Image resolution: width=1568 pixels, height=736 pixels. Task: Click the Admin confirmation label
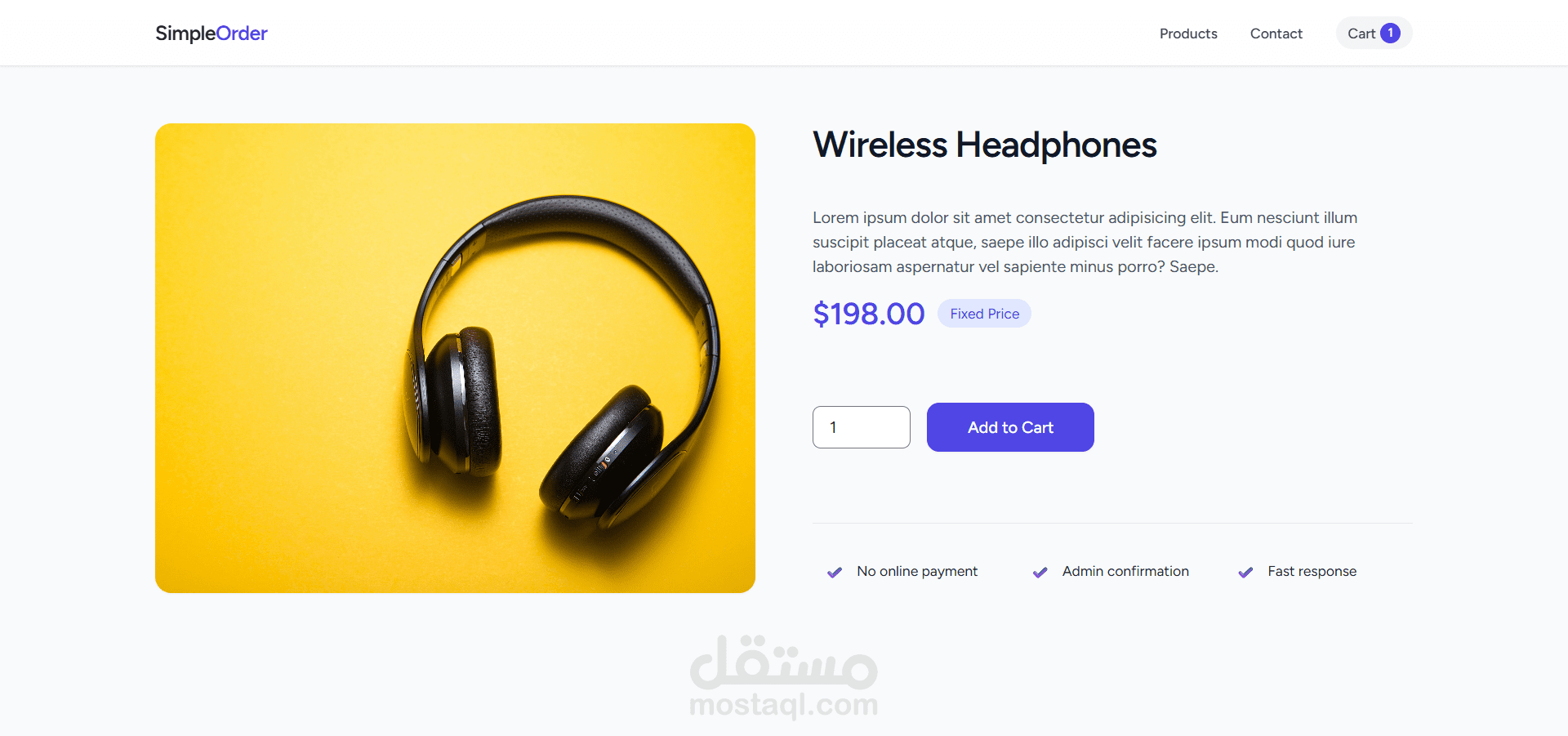click(1125, 572)
